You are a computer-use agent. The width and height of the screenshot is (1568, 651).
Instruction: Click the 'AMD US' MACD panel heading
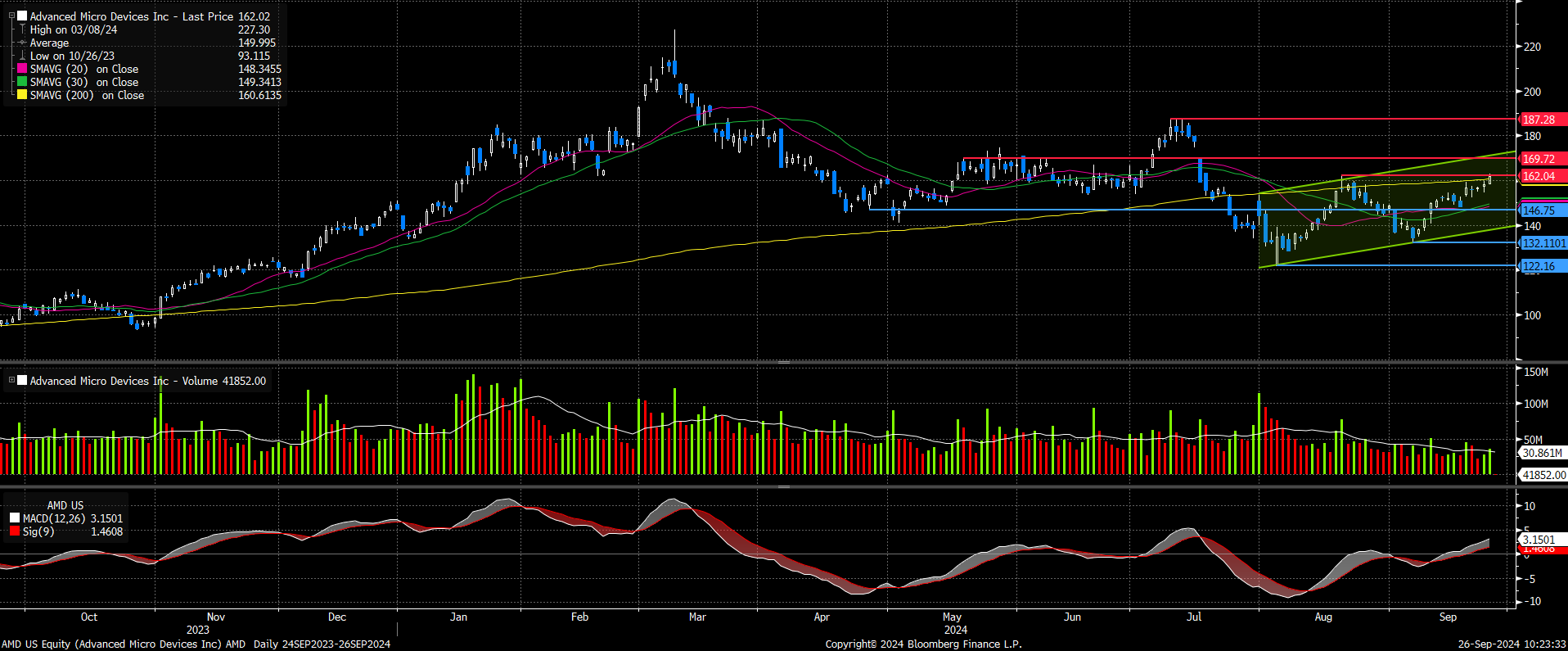(65, 505)
